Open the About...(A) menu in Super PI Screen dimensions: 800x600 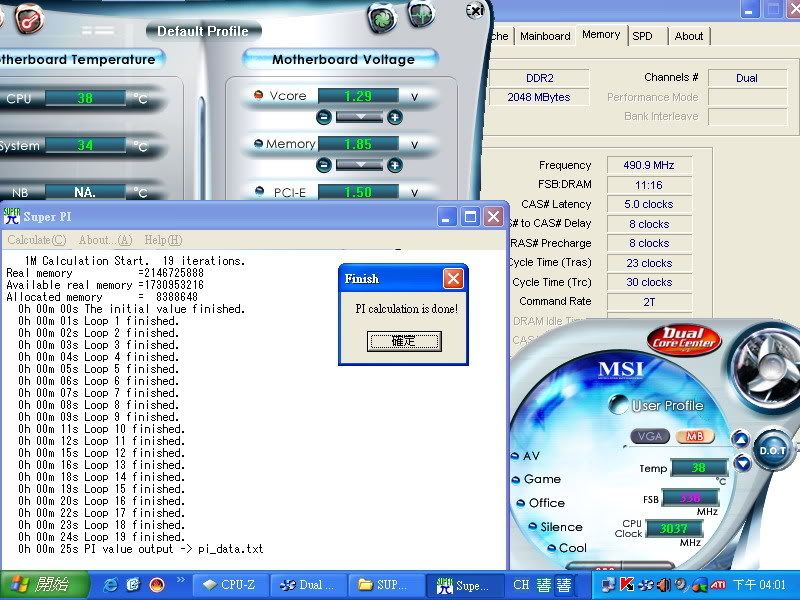[x=106, y=240]
